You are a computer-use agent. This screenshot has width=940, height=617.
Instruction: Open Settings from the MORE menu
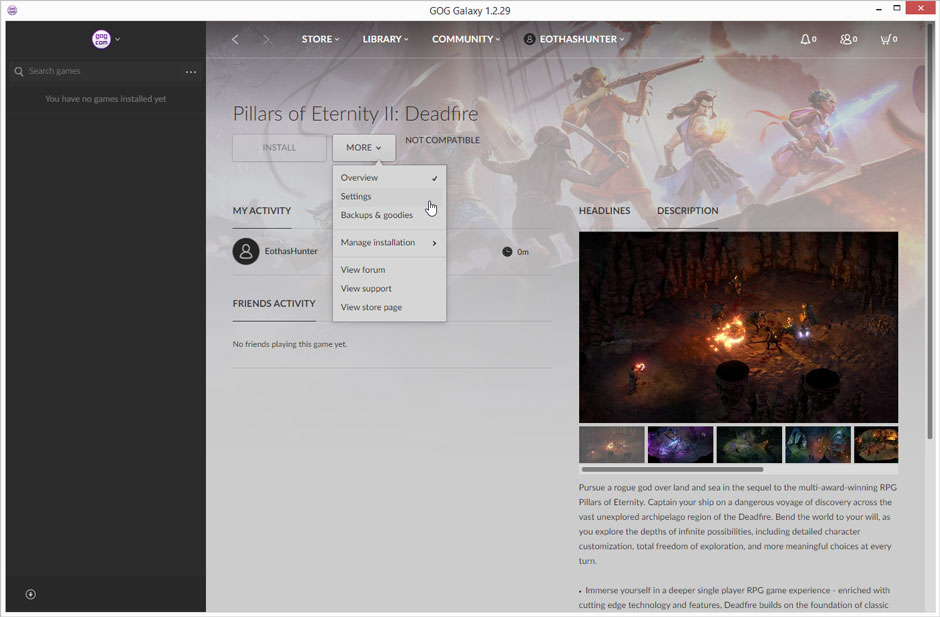(x=389, y=196)
